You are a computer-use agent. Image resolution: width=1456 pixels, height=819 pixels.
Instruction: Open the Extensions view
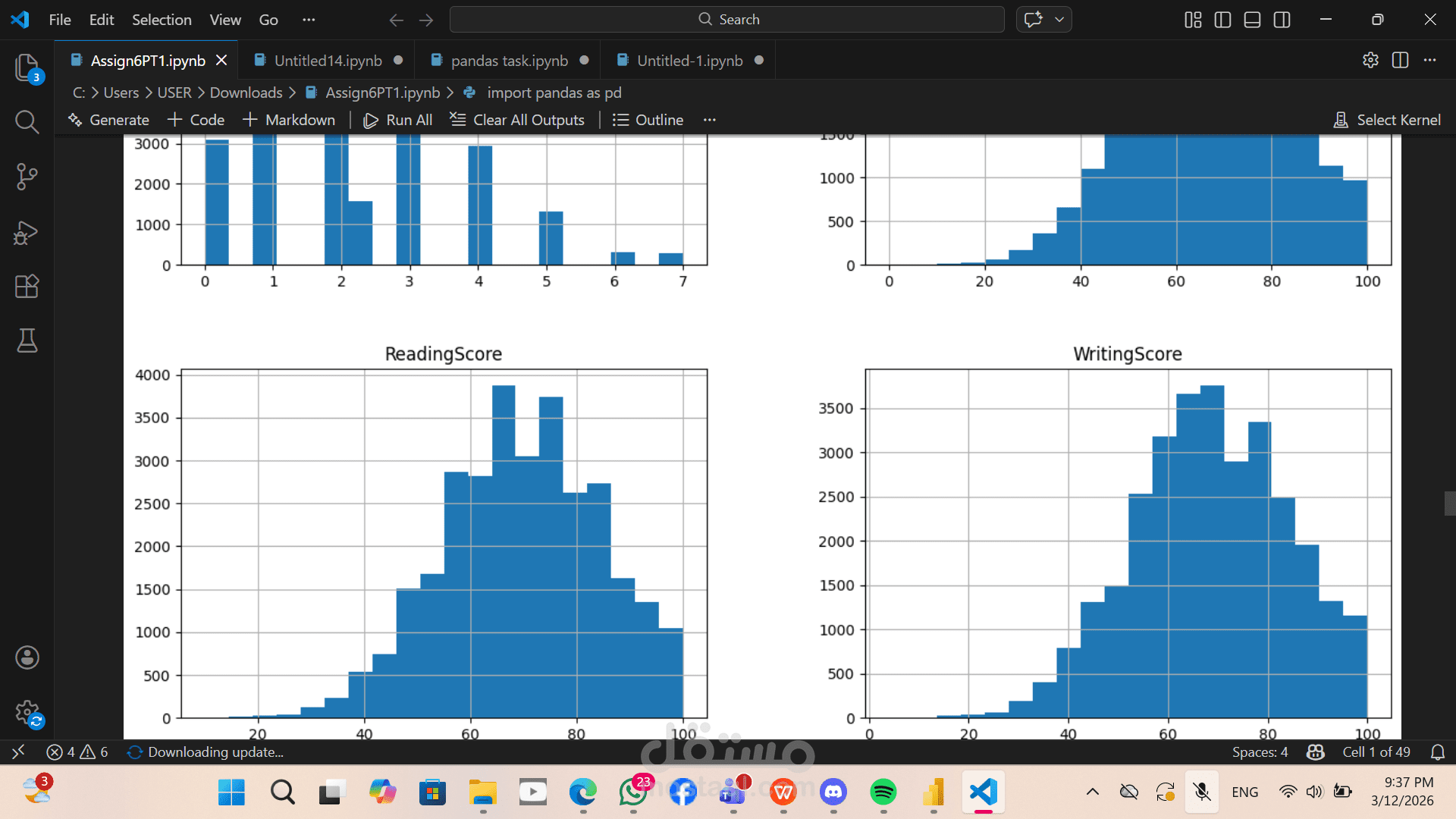(x=27, y=287)
